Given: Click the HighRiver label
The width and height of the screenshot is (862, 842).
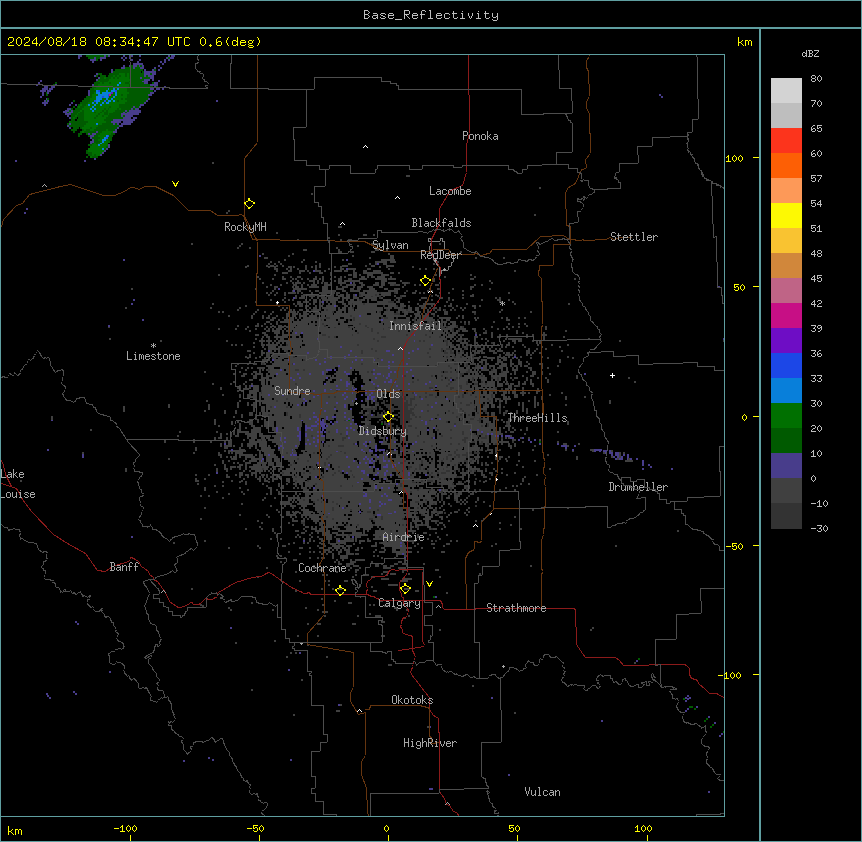Looking at the screenshot, I should point(430,743).
